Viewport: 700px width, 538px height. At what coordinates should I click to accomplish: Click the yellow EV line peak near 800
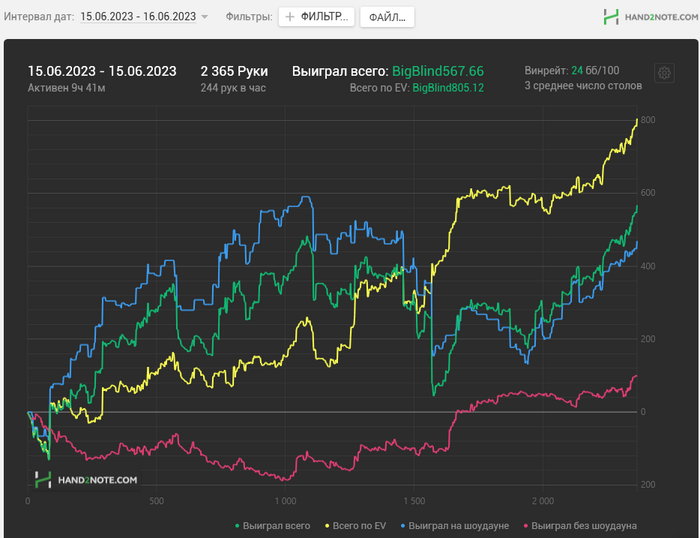[x=637, y=121]
